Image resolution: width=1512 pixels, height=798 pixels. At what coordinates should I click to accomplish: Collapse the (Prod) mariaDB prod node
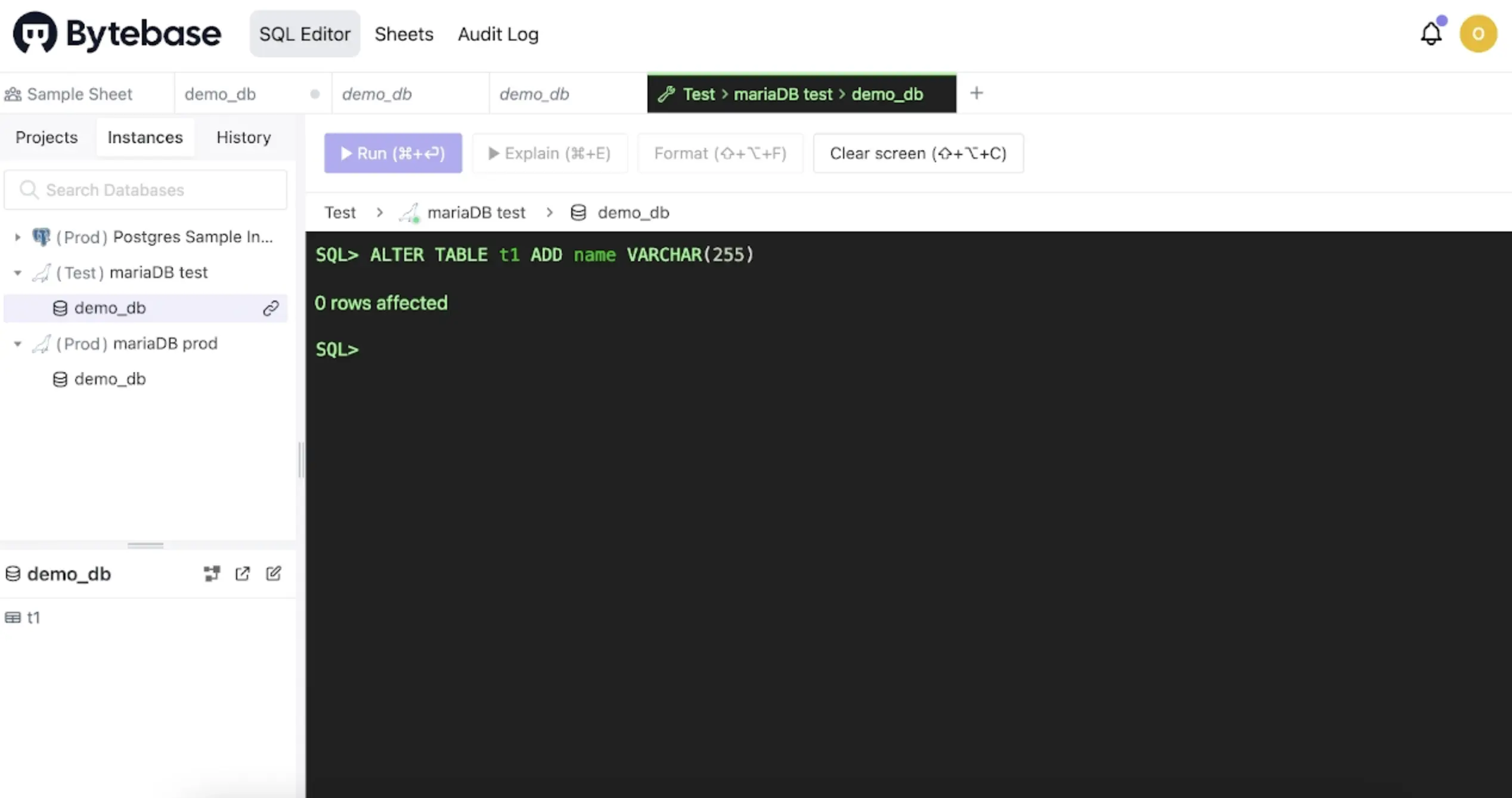[18, 344]
